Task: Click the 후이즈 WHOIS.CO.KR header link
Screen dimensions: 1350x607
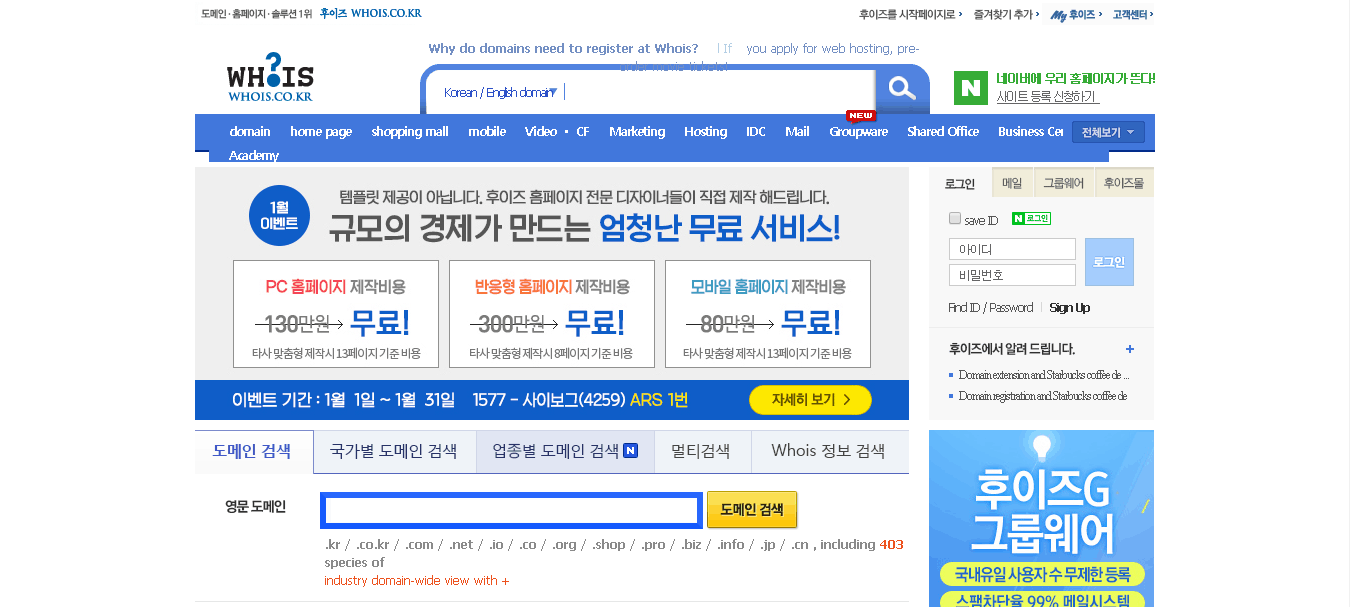Action: pos(371,14)
